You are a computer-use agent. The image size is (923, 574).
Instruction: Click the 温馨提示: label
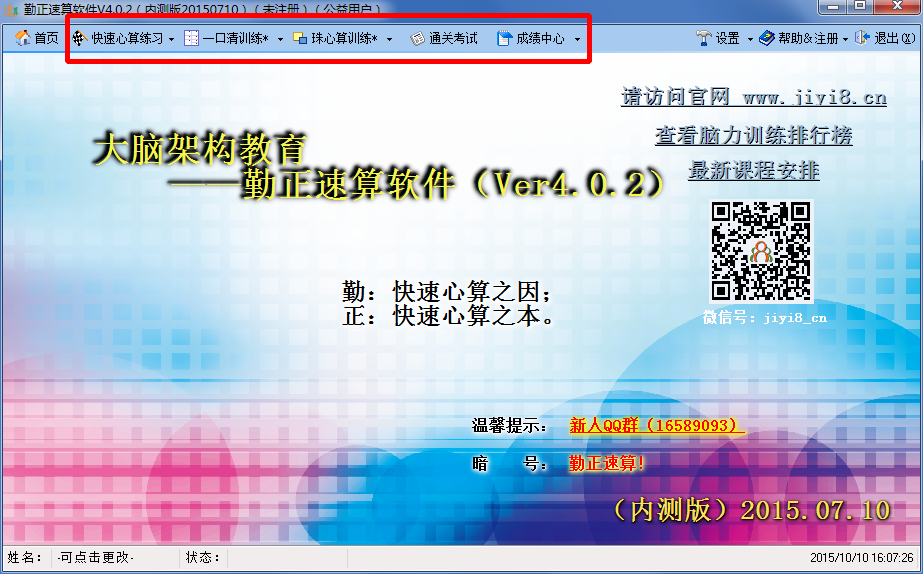tap(510, 425)
